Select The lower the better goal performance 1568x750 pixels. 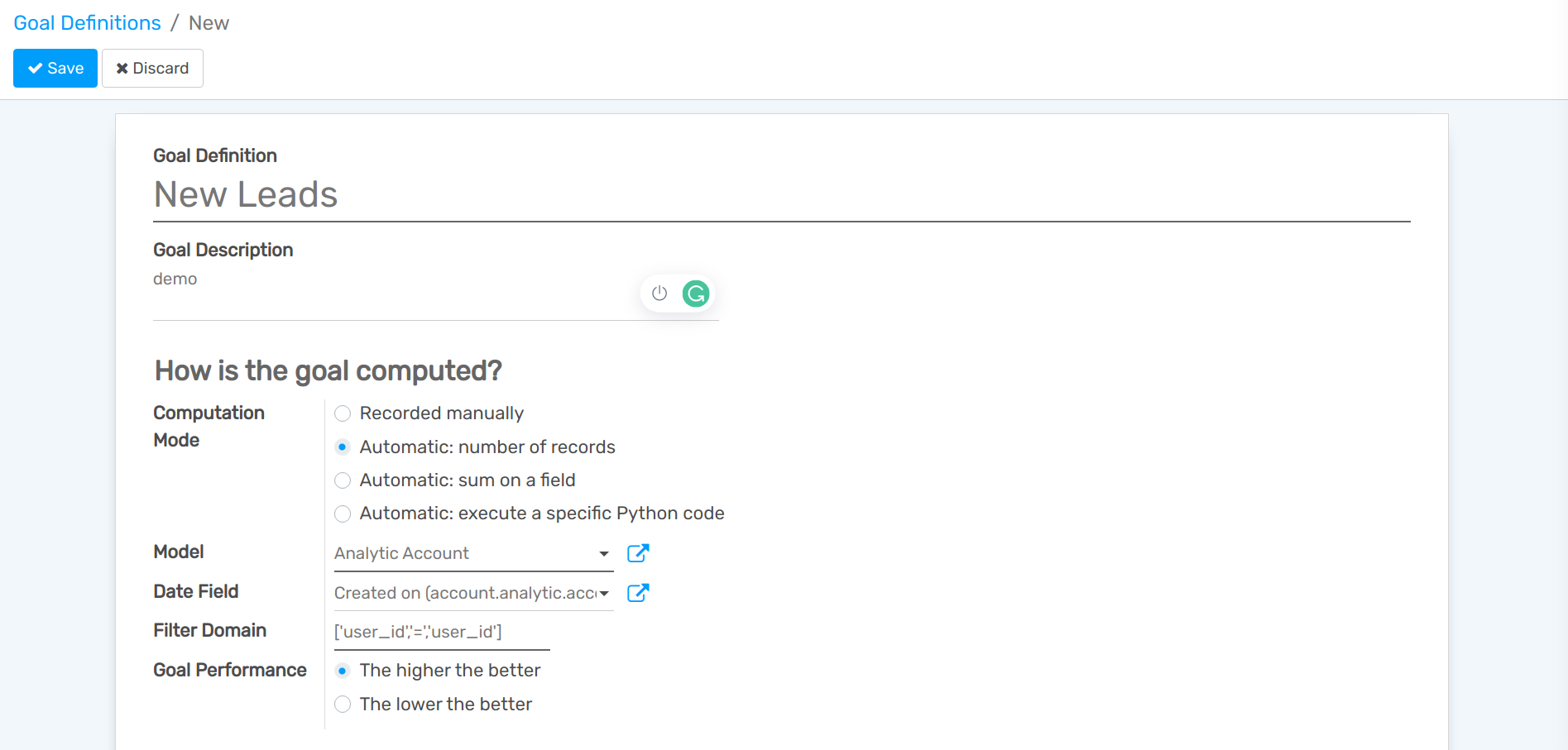[x=343, y=704]
